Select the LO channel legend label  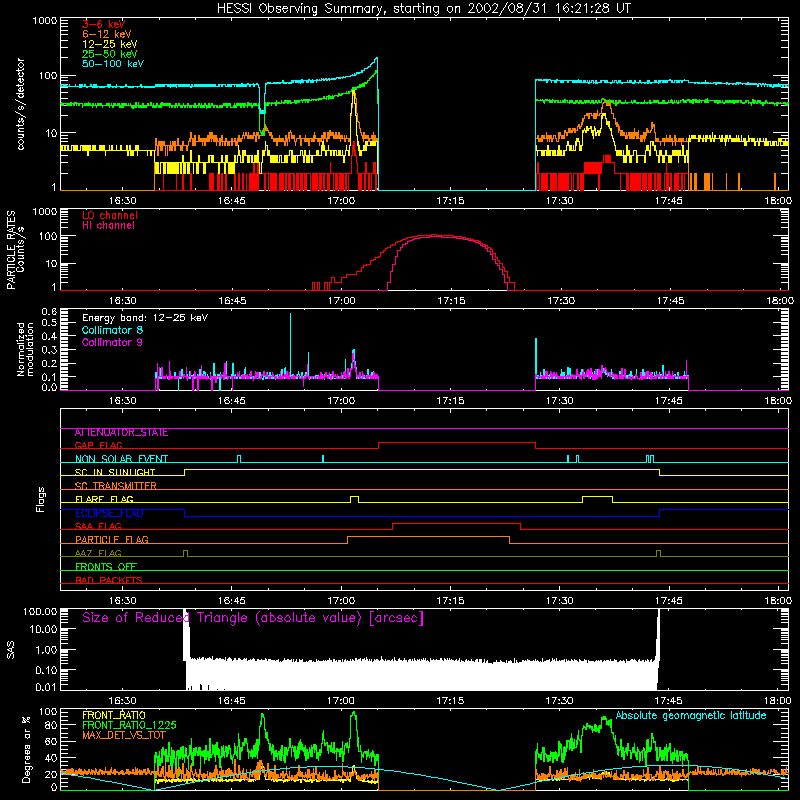click(x=110, y=215)
